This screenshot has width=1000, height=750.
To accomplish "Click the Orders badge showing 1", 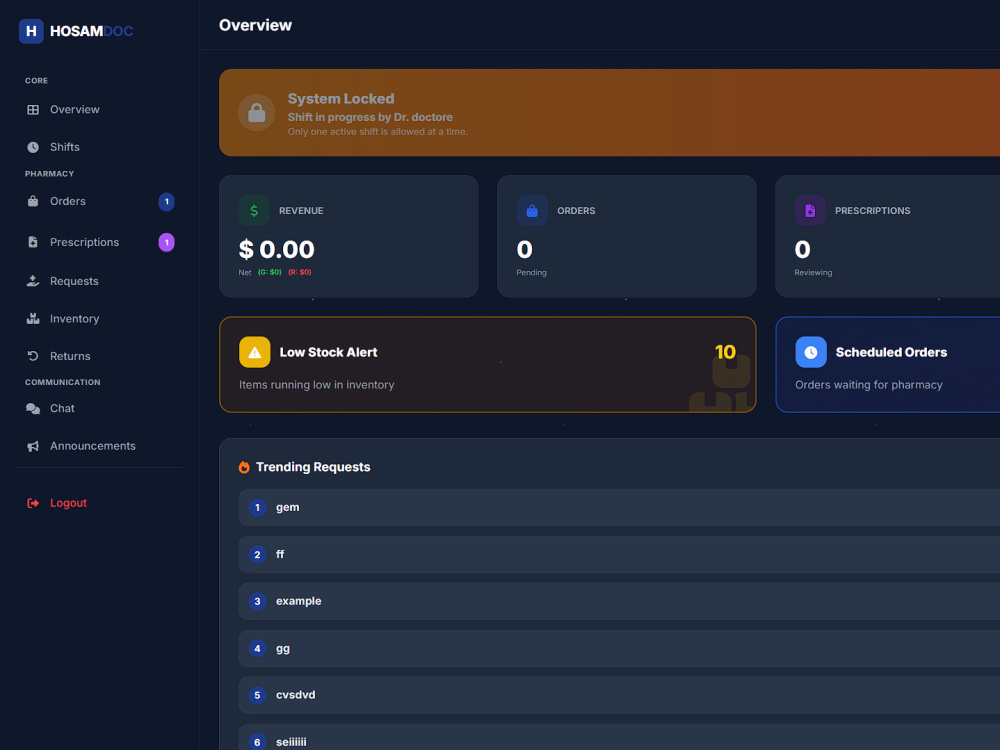I will 166,202.
